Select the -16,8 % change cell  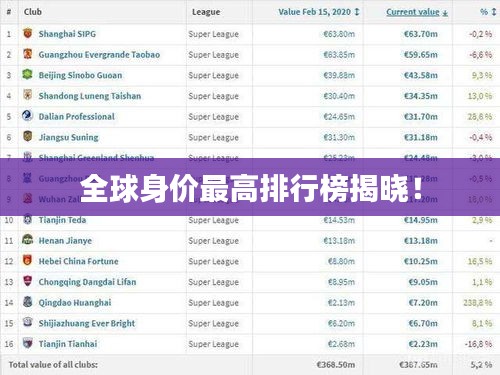coord(479,344)
